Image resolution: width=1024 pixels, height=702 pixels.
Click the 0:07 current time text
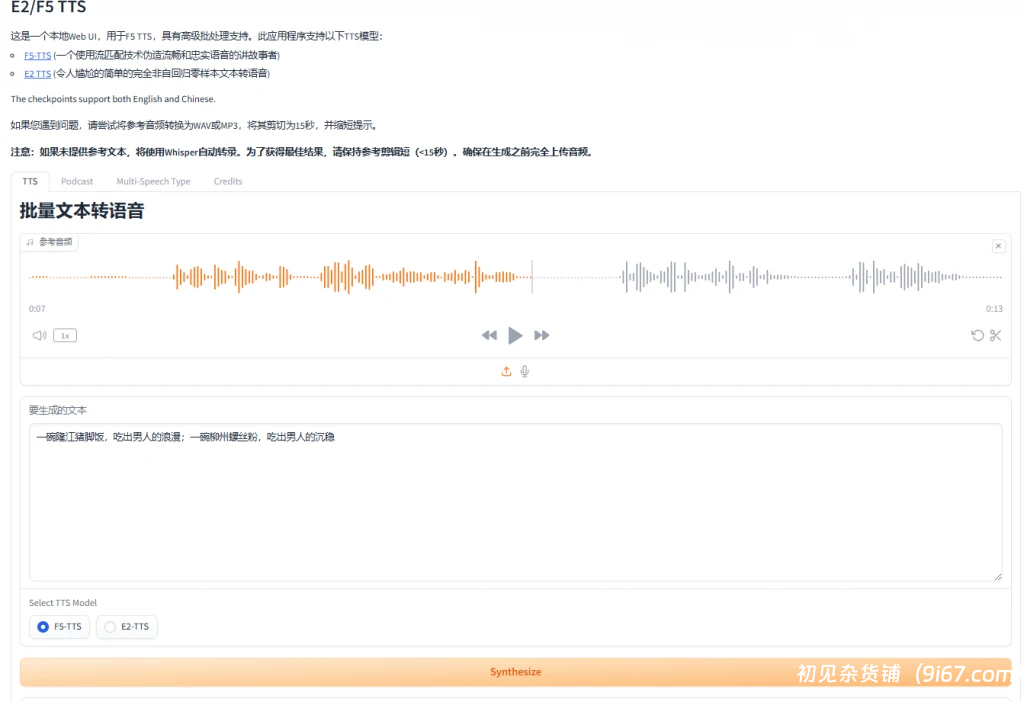37,309
